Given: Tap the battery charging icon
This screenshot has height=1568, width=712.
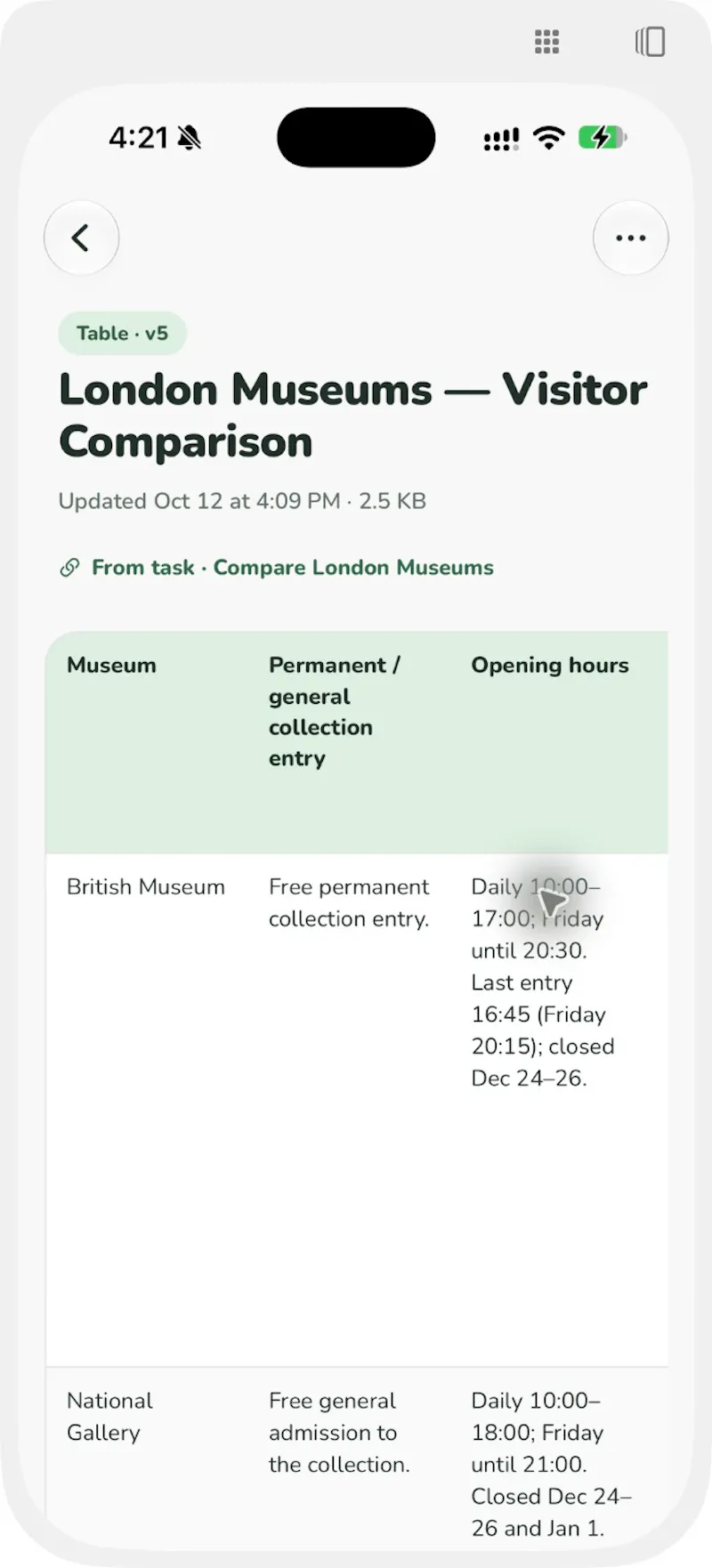Looking at the screenshot, I should click(603, 138).
